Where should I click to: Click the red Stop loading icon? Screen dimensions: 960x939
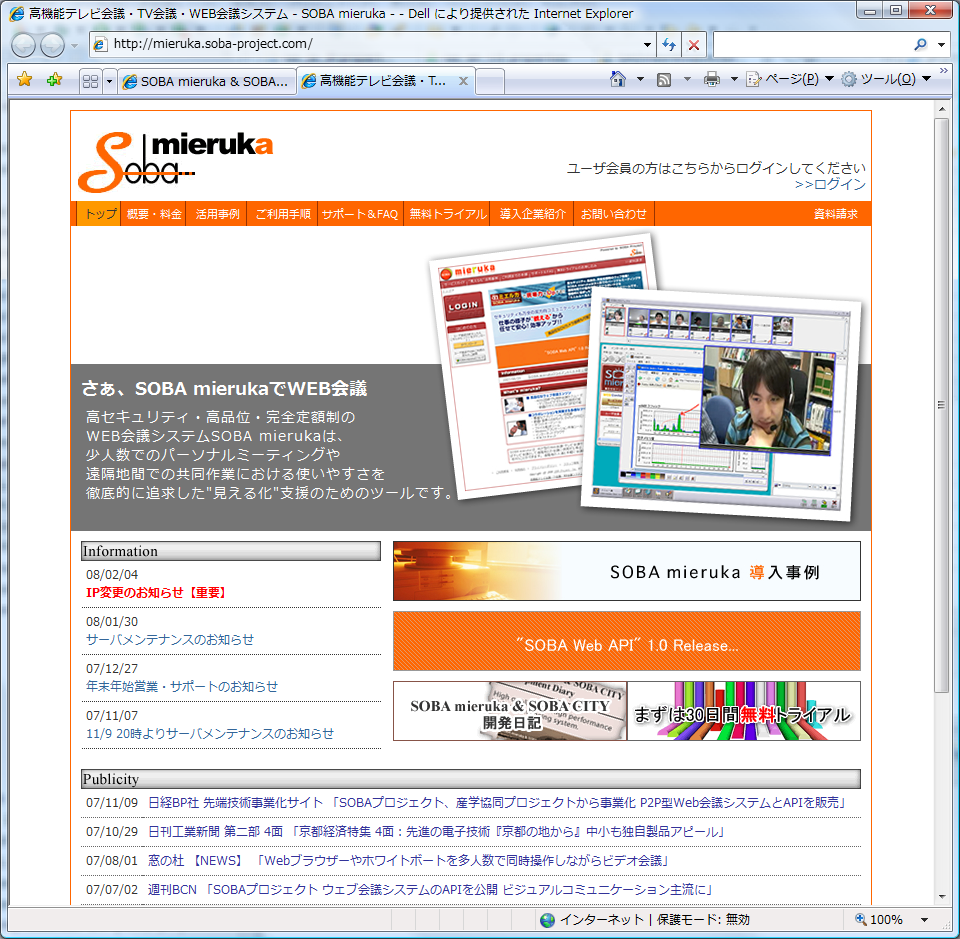(694, 45)
